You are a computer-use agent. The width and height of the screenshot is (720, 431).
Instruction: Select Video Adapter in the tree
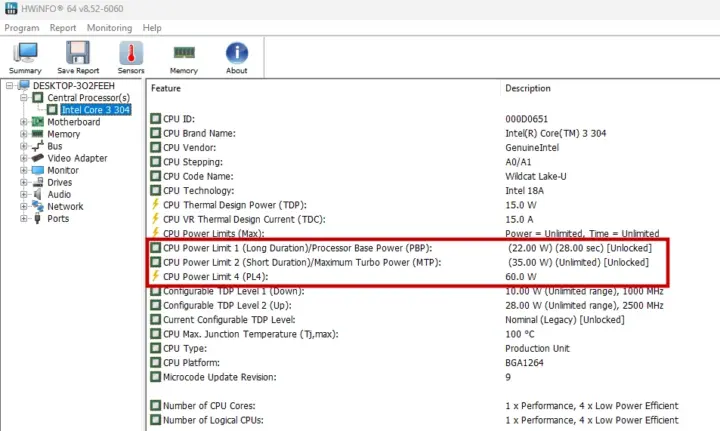click(77, 158)
